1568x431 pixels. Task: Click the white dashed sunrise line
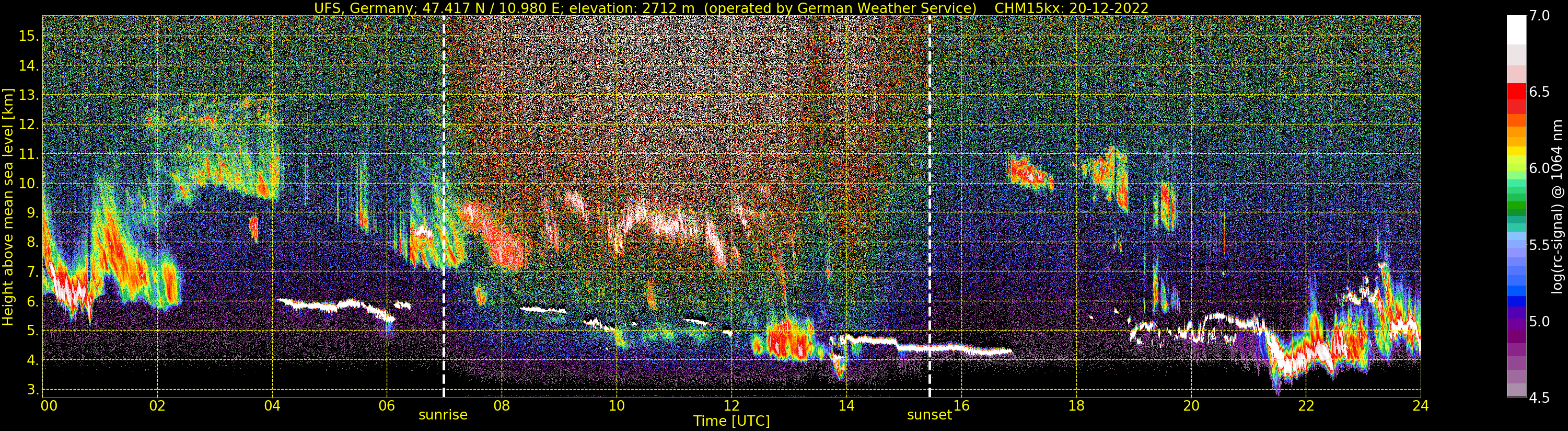click(444, 207)
